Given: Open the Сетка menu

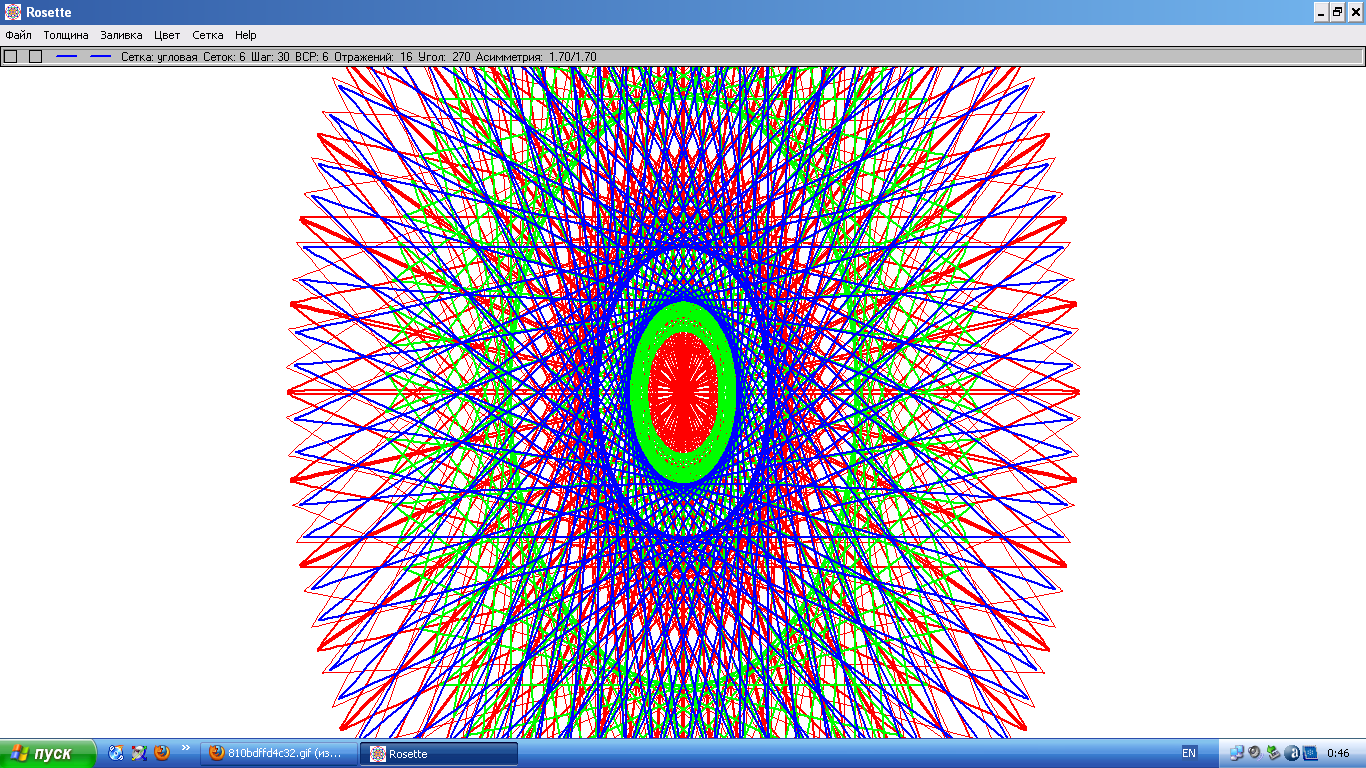Looking at the screenshot, I should pyautogui.click(x=208, y=35).
